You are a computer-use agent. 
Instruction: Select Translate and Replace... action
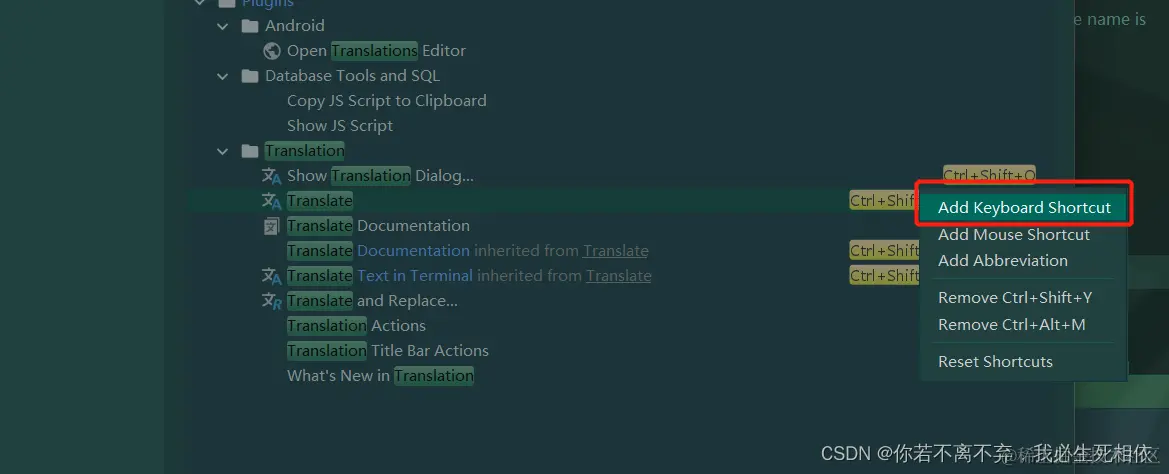point(372,301)
